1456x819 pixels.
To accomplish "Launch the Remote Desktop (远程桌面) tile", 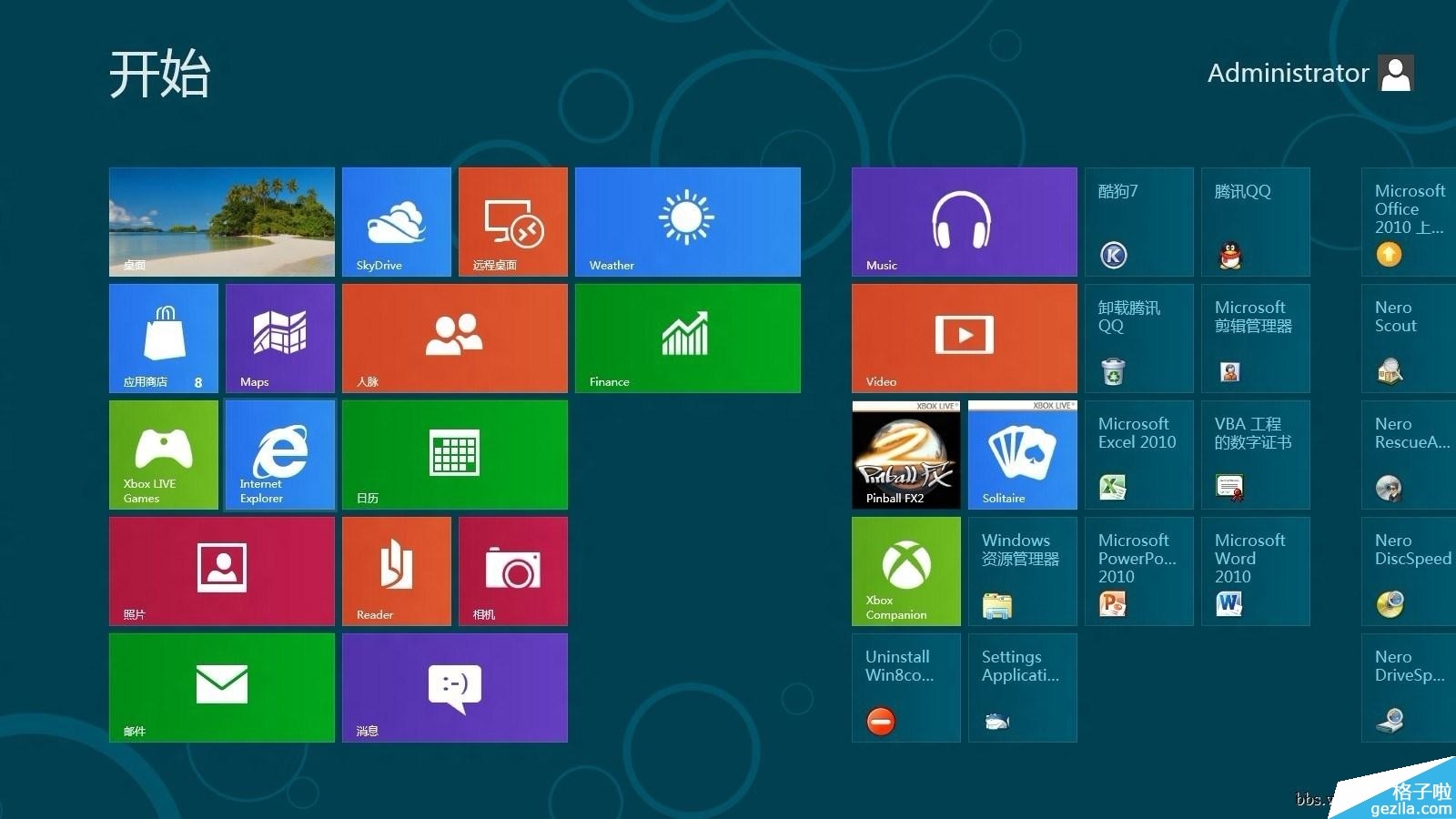I will (x=513, y=222).
